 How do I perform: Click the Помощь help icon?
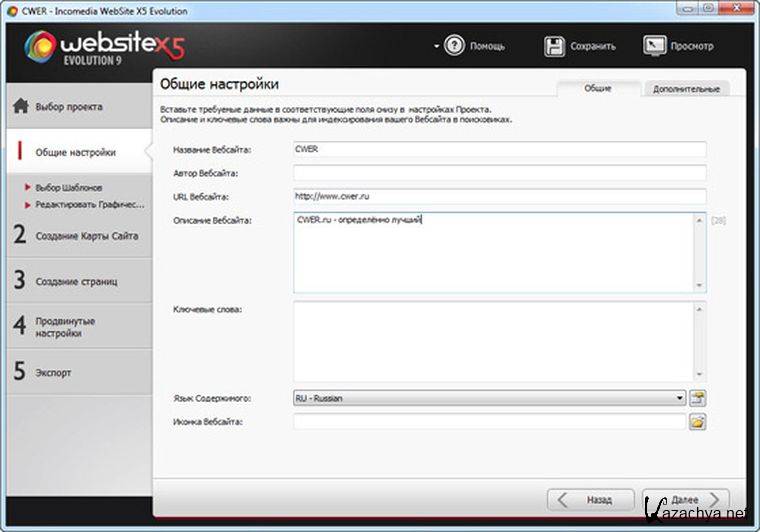[455, 46]
